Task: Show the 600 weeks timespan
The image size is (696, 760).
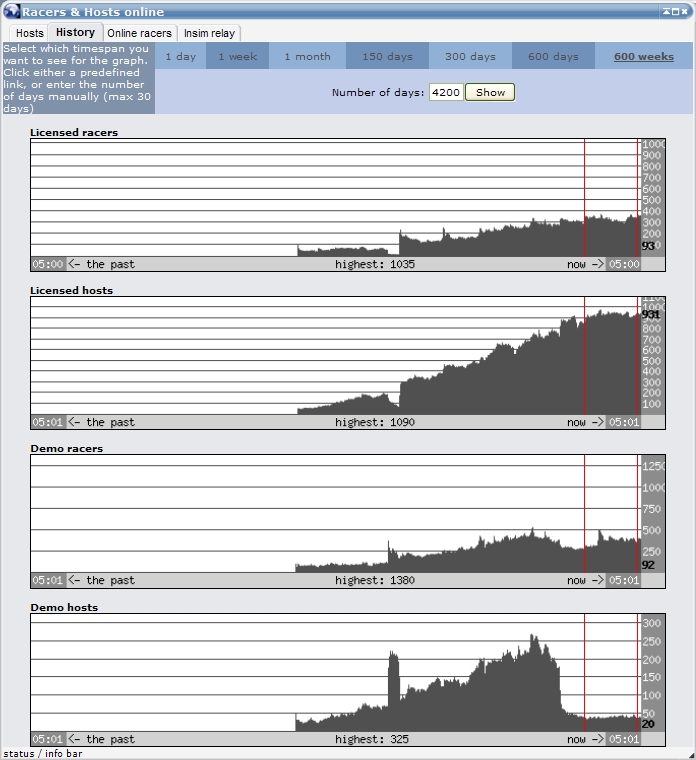Action: [x=644, y=56]
